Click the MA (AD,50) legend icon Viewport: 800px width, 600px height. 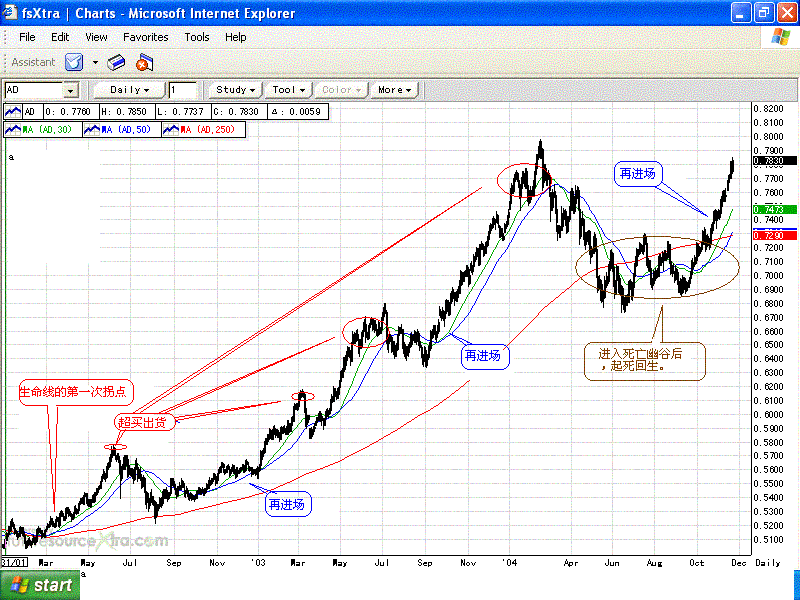tap(92, 130)
